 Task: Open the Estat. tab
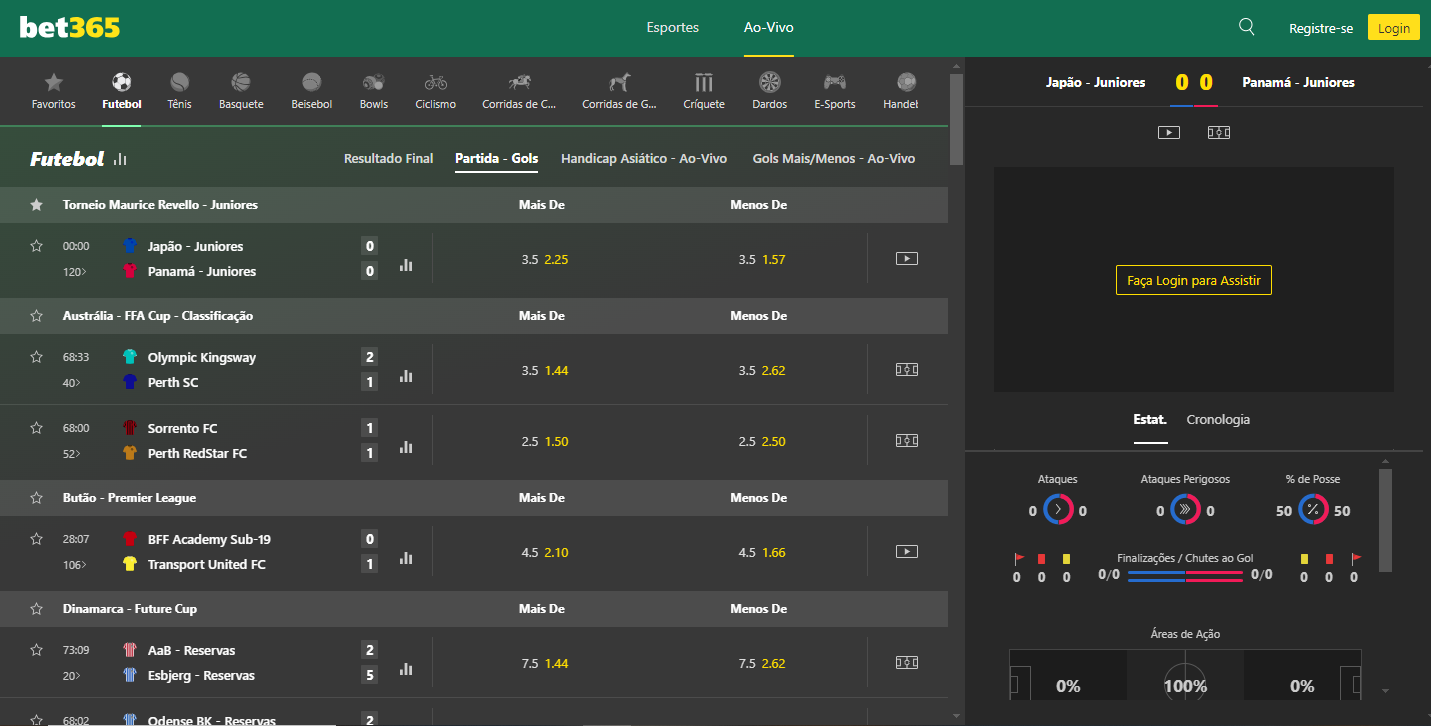[1150, 420]
